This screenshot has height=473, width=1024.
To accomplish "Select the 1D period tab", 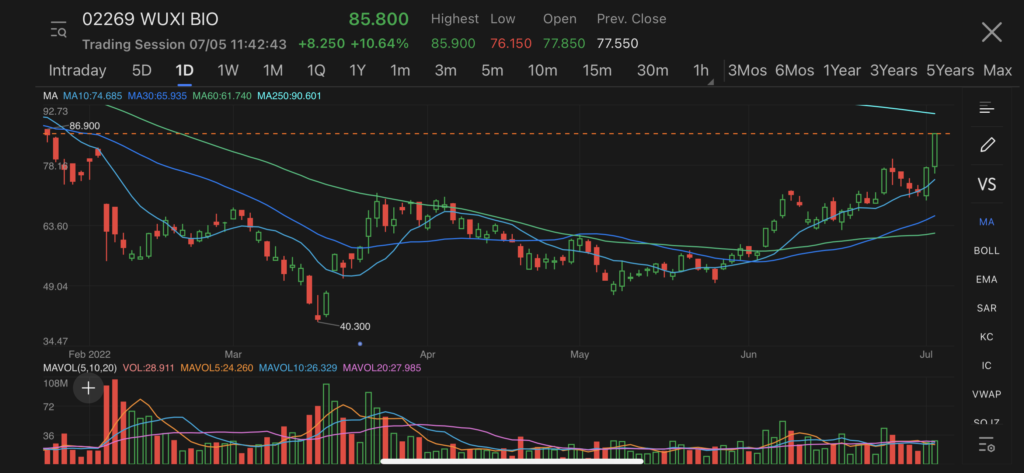I will coord(184,71).
